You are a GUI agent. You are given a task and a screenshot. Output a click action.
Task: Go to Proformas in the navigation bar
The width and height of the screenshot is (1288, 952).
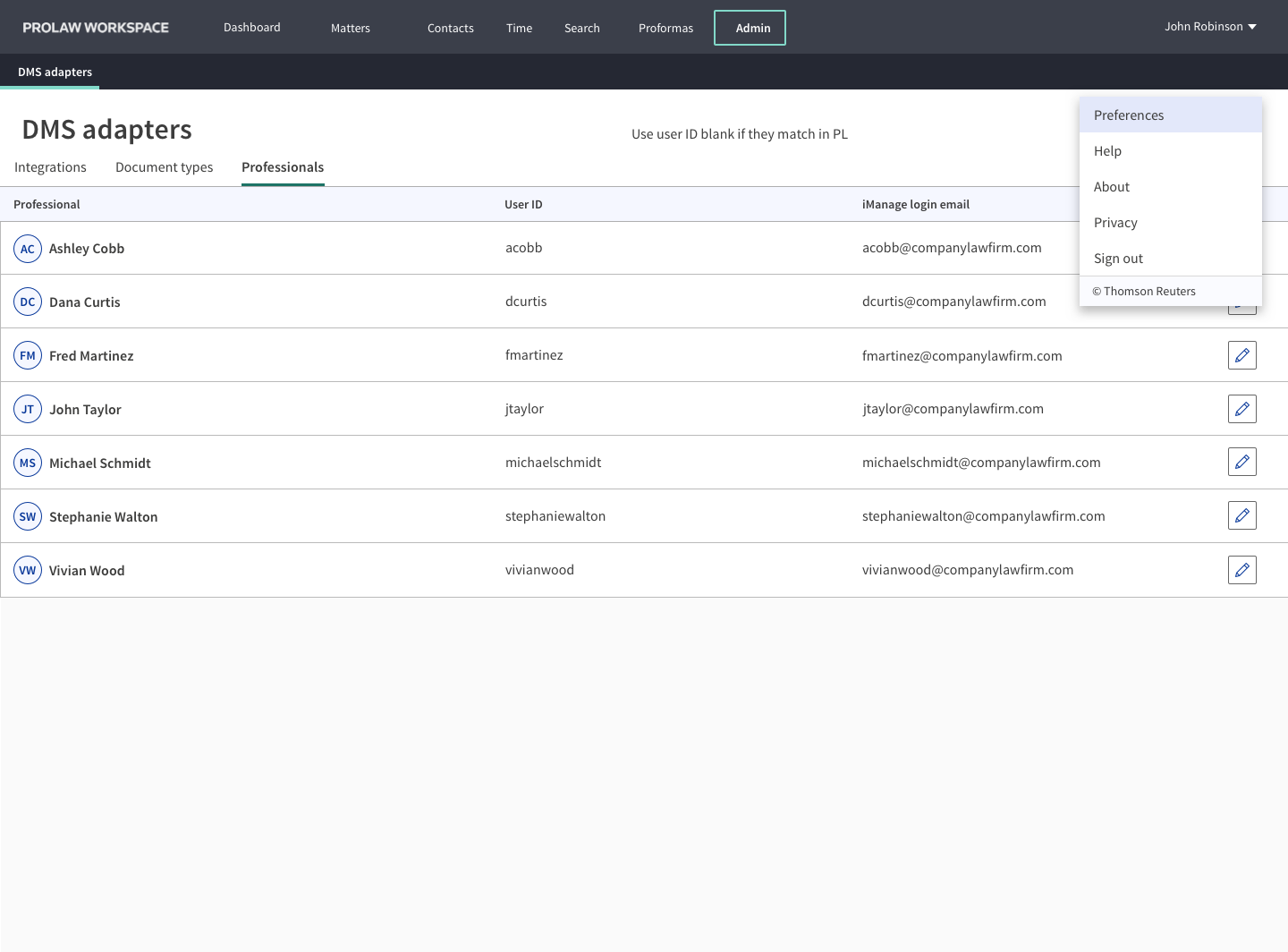pyautogui.click(x=665, y=29)
